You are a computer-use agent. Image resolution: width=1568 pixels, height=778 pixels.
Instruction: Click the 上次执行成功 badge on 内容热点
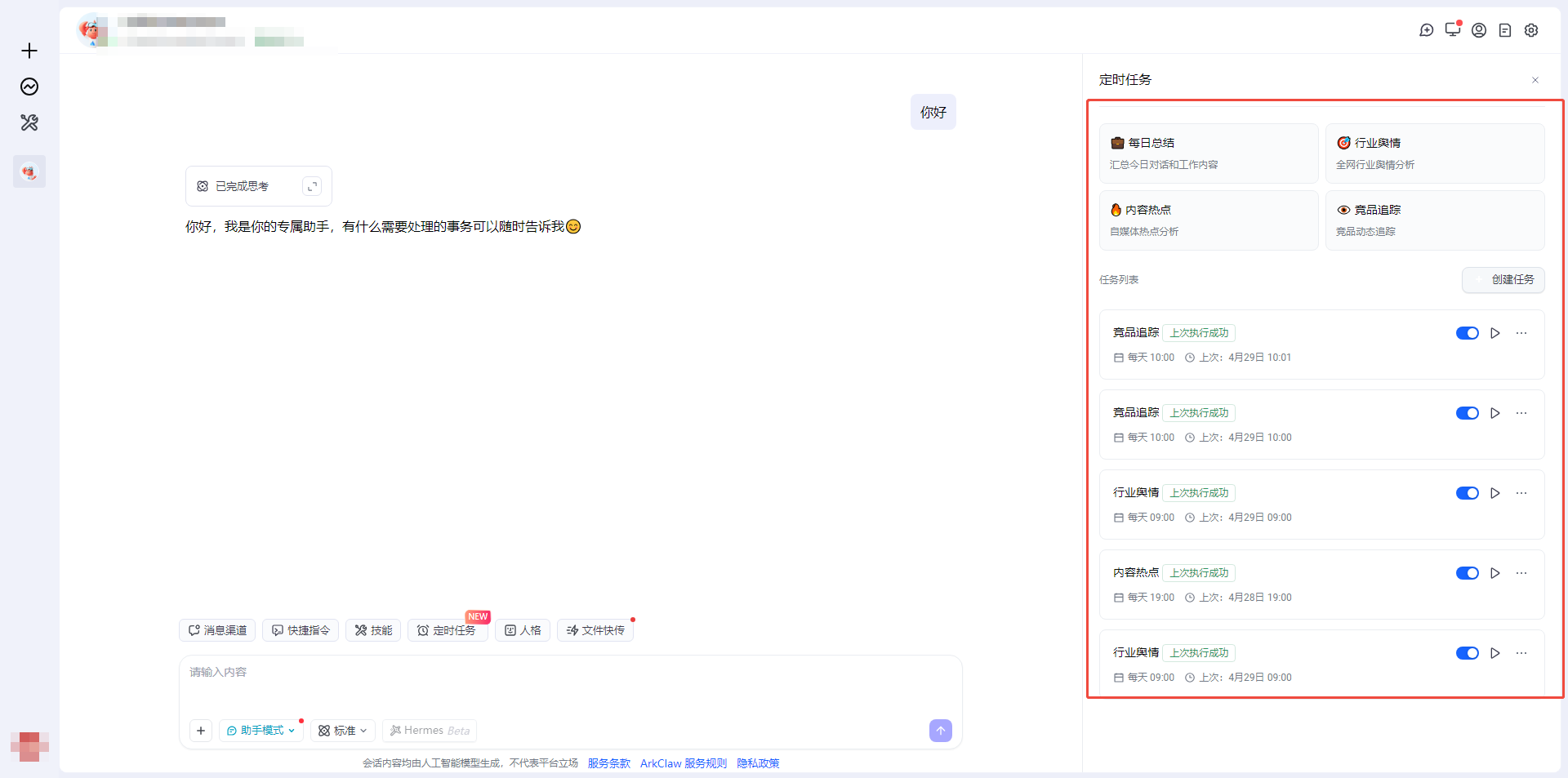pyautogui.click(x=1199, y=573)
